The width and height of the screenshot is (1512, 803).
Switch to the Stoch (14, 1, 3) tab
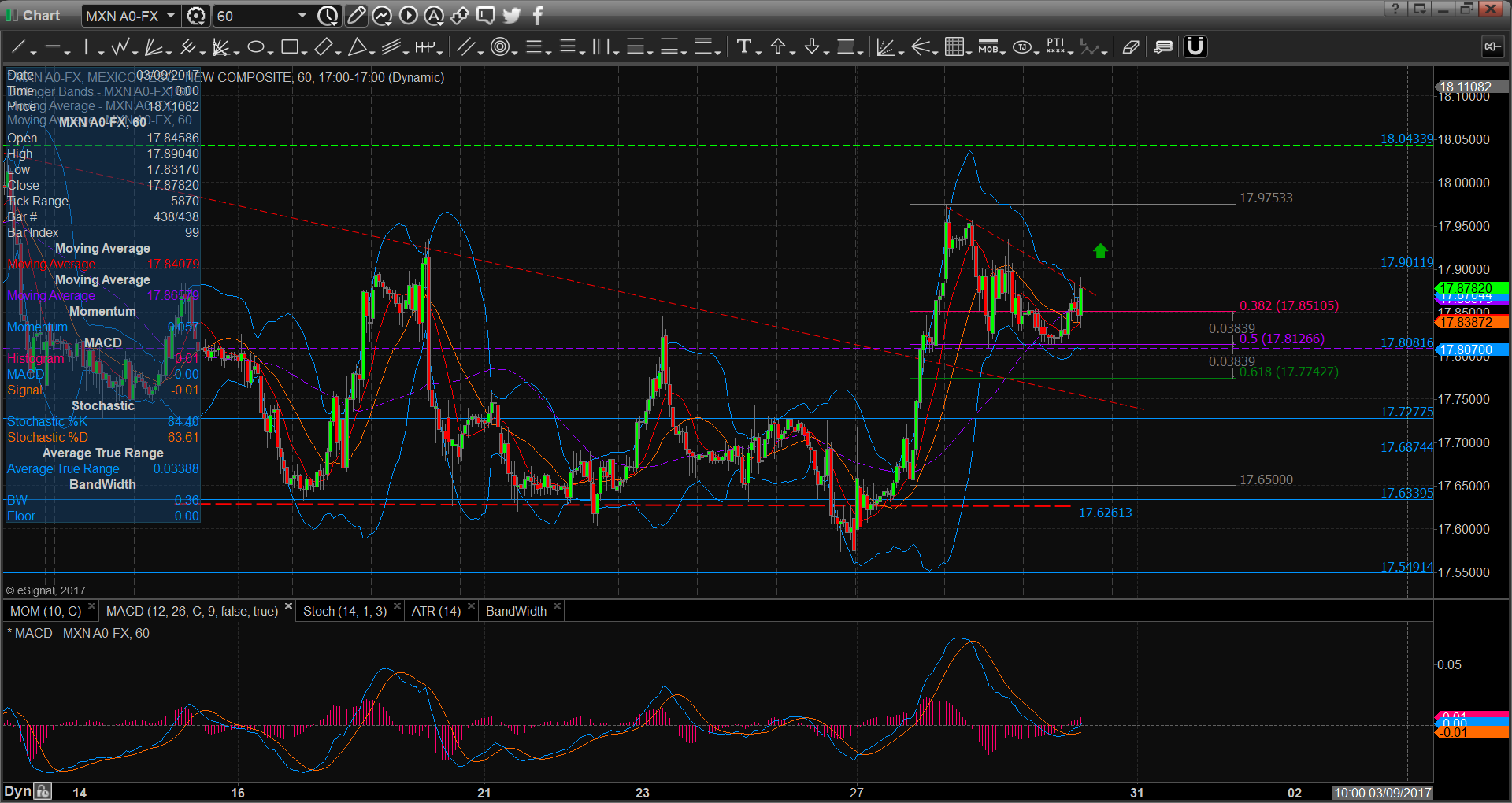pos(345,611)
